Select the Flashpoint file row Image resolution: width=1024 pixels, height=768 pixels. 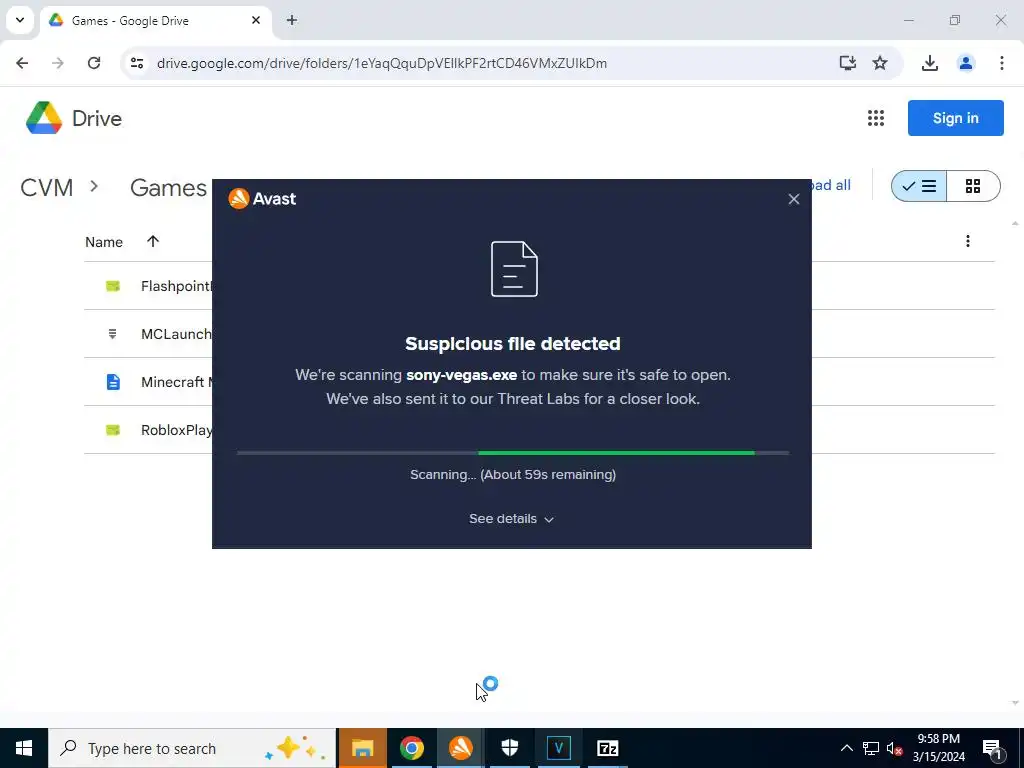coord(539,286)
